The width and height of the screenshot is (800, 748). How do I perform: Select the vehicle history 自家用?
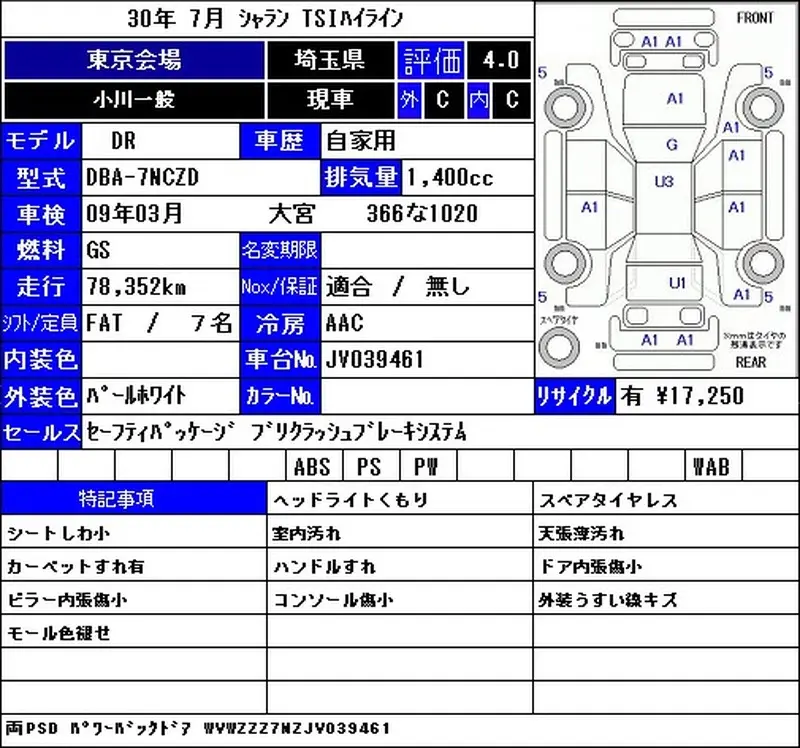point(361,141)
